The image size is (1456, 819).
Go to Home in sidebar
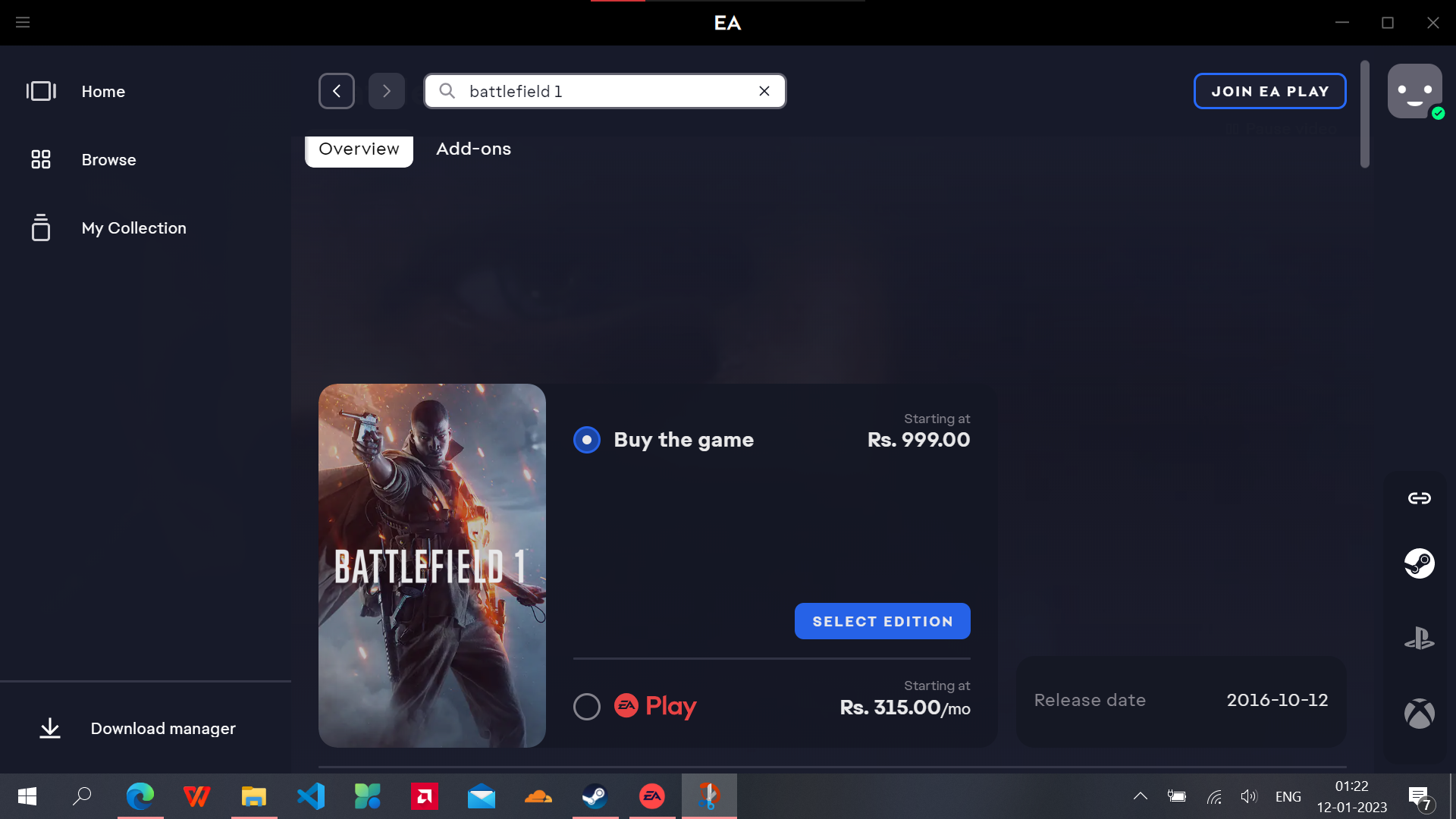[103, 91]
